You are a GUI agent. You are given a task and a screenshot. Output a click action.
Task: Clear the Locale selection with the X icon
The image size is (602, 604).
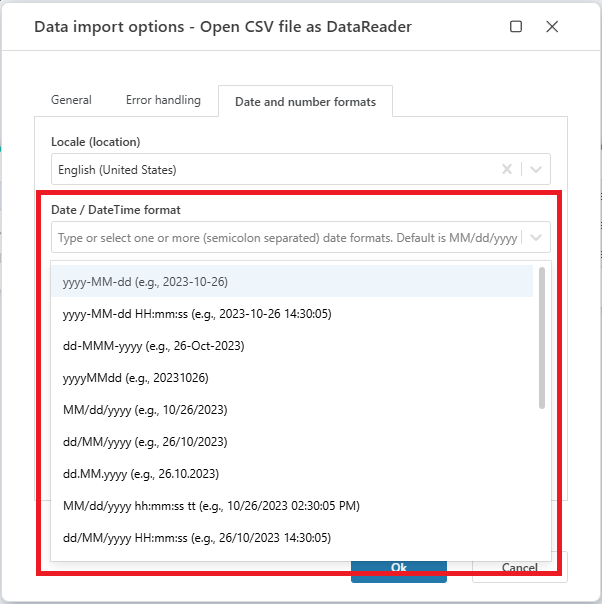coord(507,169)
